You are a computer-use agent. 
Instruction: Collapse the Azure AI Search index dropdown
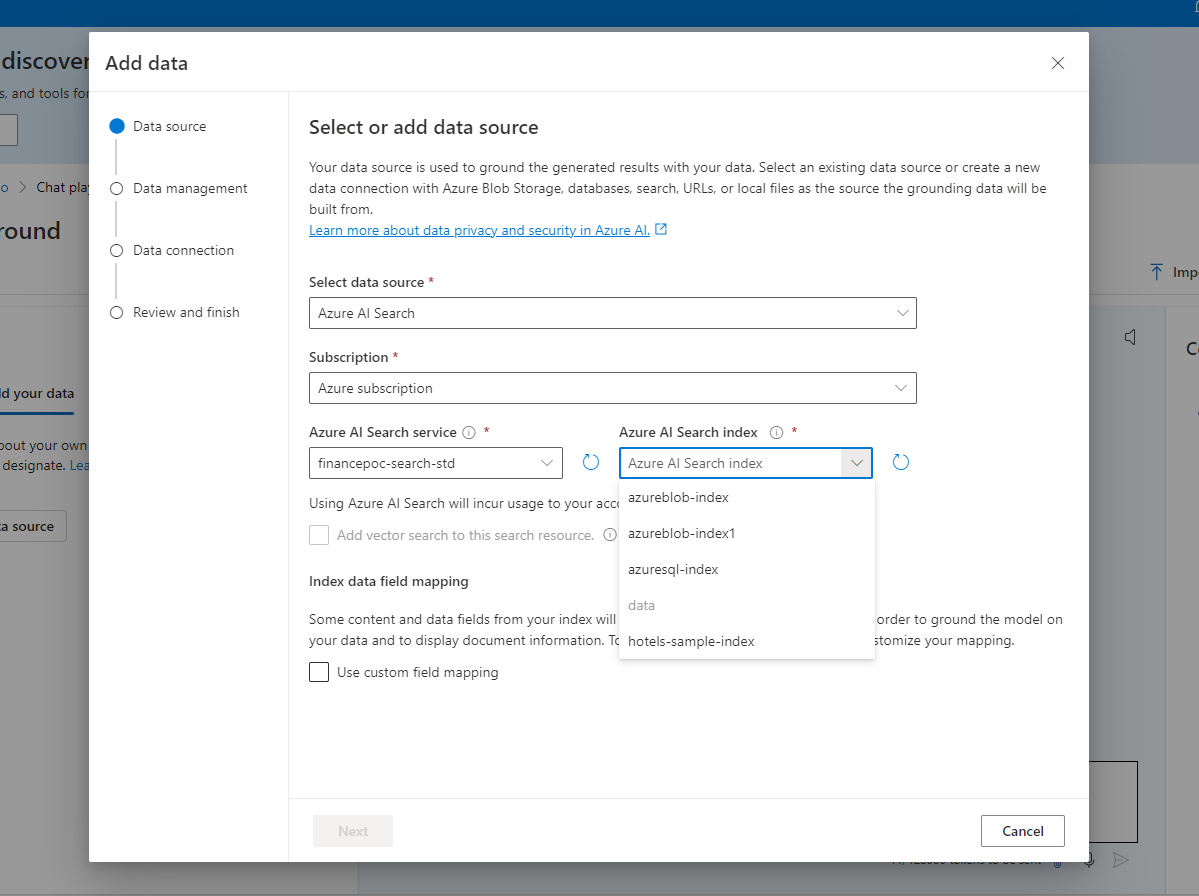tap(856, 463)
